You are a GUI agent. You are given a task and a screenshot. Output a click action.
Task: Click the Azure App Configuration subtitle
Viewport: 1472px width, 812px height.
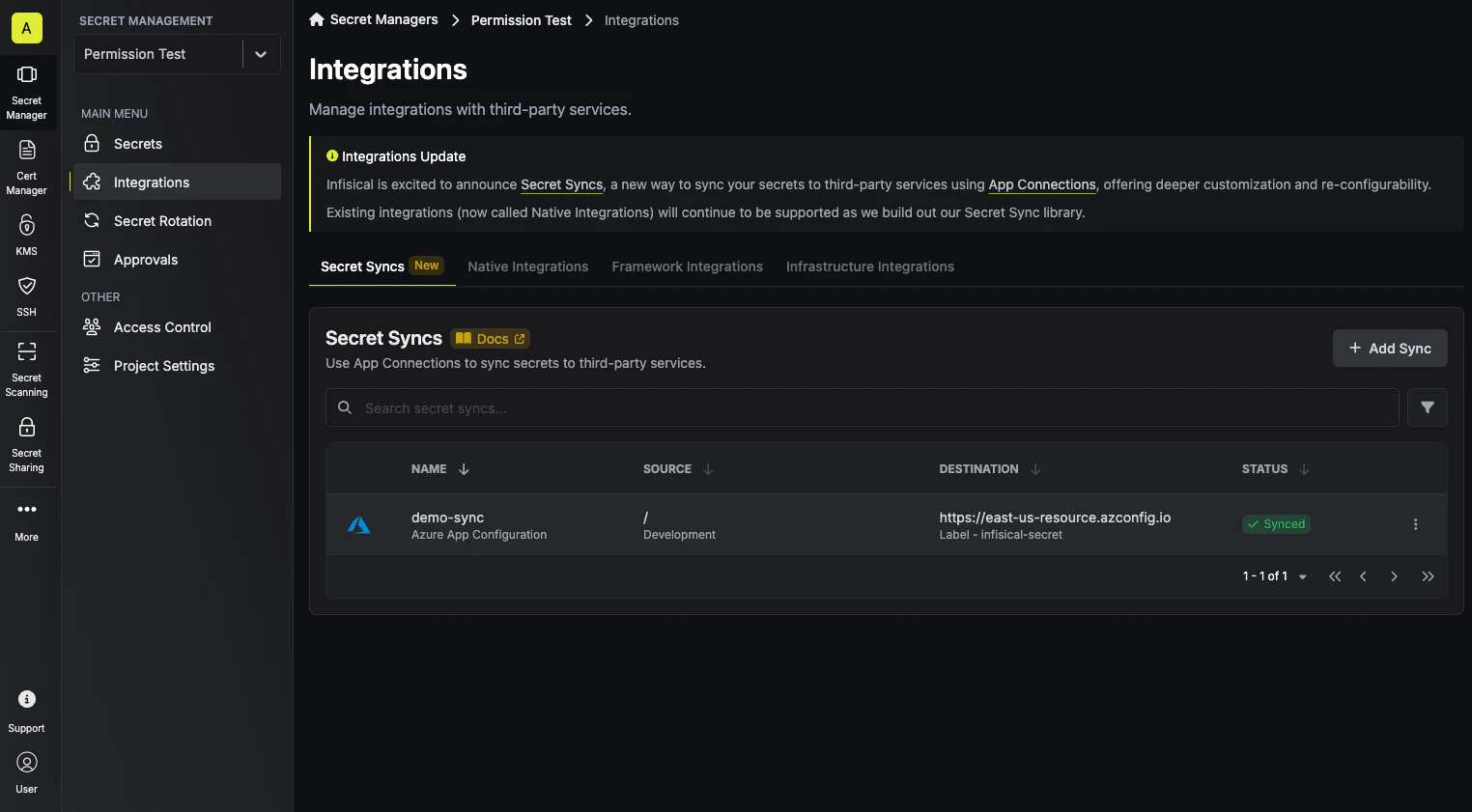479,535
